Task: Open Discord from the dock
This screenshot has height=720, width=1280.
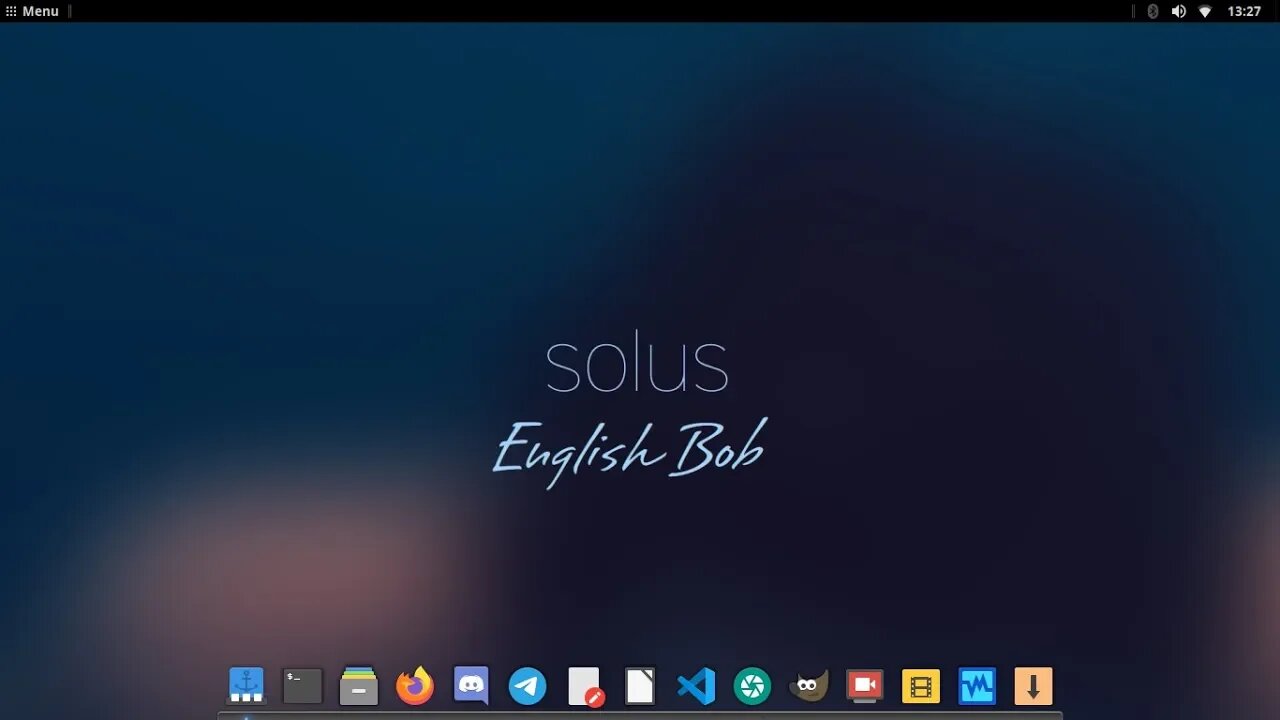Action: (471, 686)
